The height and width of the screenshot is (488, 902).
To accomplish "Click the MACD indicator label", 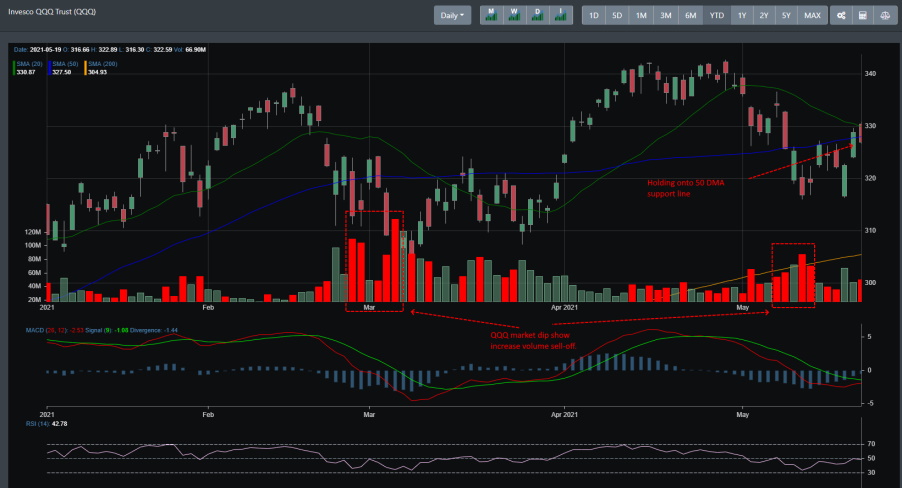I will [47, 330].
